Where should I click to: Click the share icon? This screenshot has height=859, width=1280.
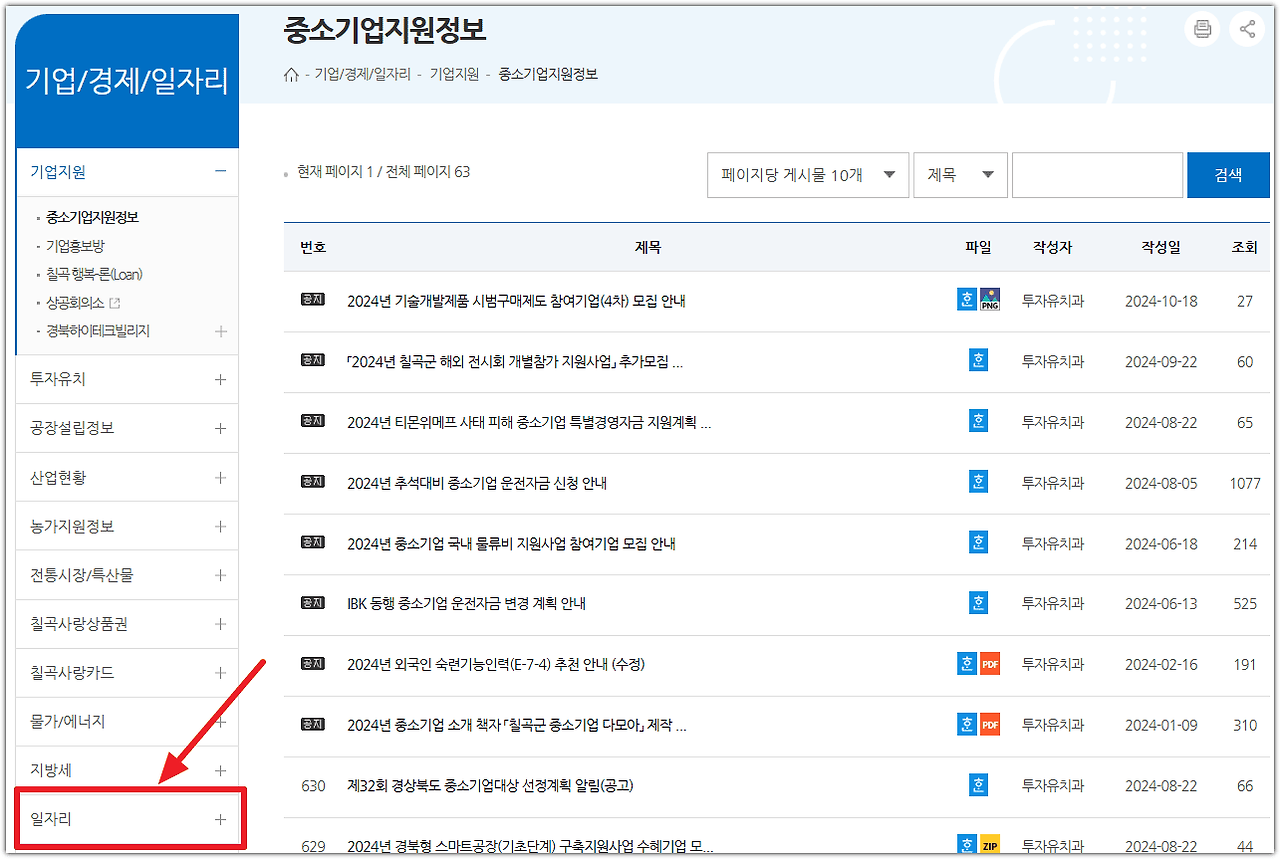click(x=1247, y=28)
